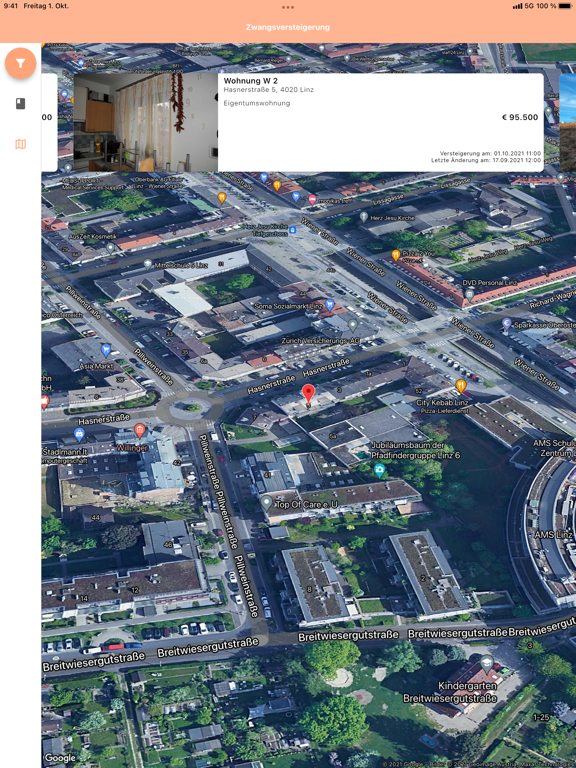Tap the DVD Personal Linz marker

point(469,294)
